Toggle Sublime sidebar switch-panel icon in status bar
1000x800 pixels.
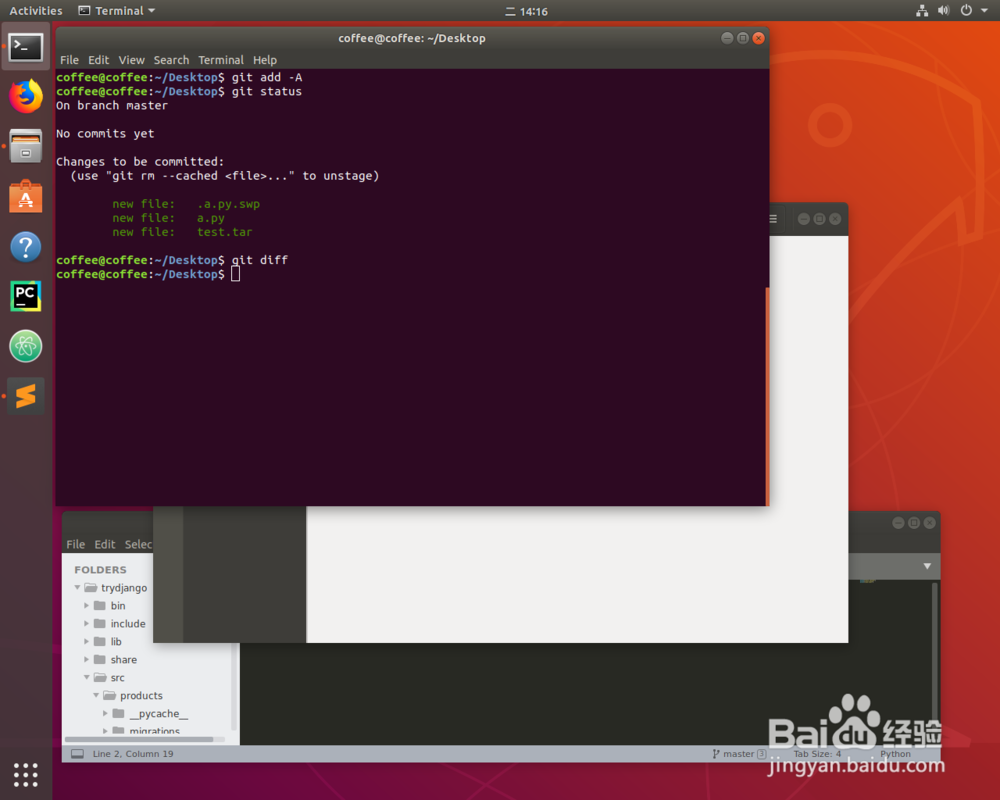pos(77,754)
